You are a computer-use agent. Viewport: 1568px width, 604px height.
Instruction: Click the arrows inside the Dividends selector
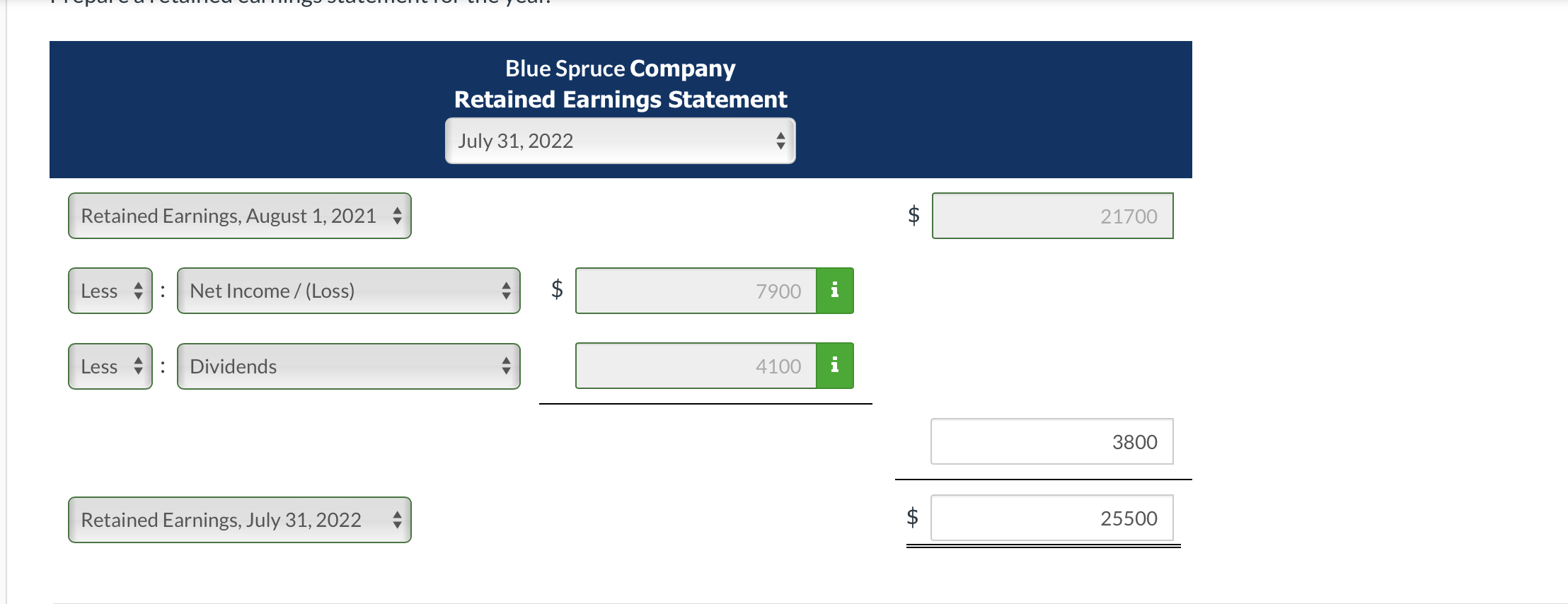pos(507,366)
